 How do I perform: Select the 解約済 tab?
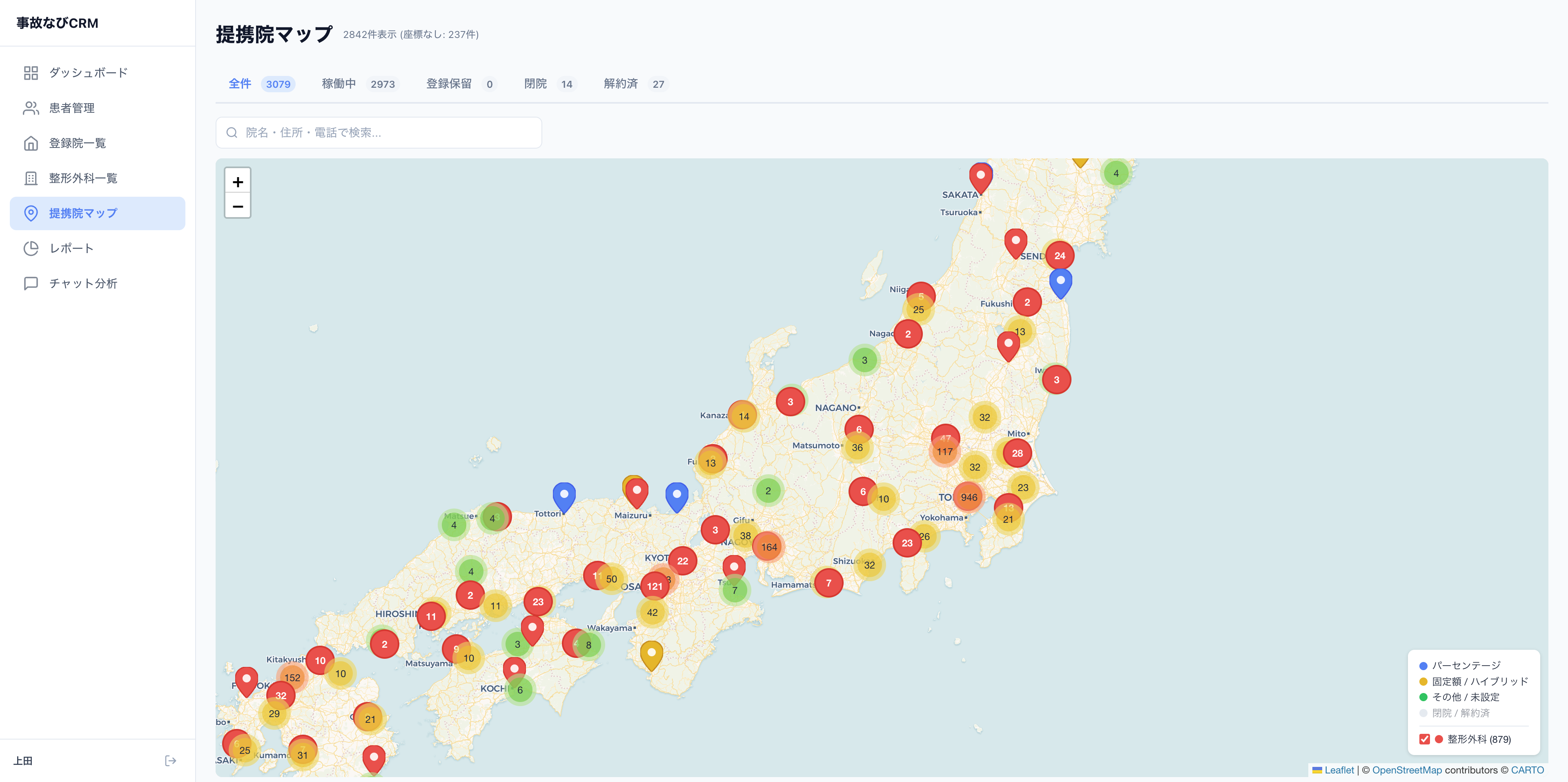point(620,84)
